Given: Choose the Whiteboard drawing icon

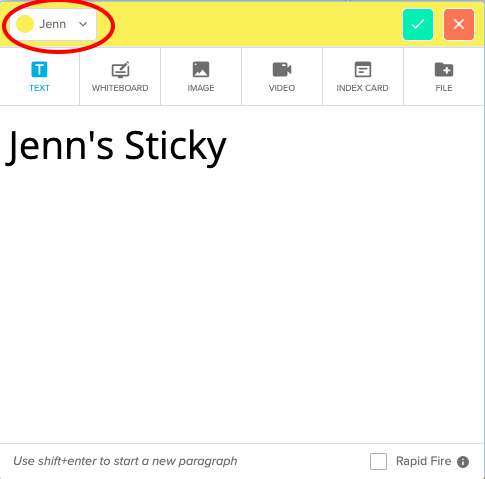Looking at the screenshot, I should coord(120,69).
